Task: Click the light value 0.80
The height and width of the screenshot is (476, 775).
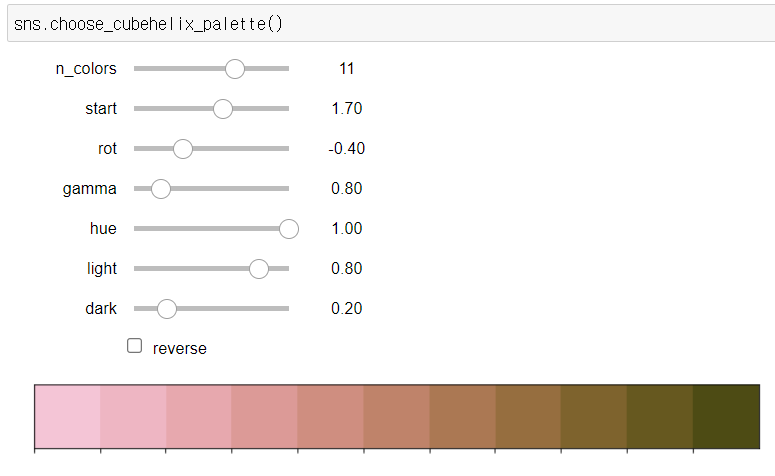Action: tap(346, 269)
